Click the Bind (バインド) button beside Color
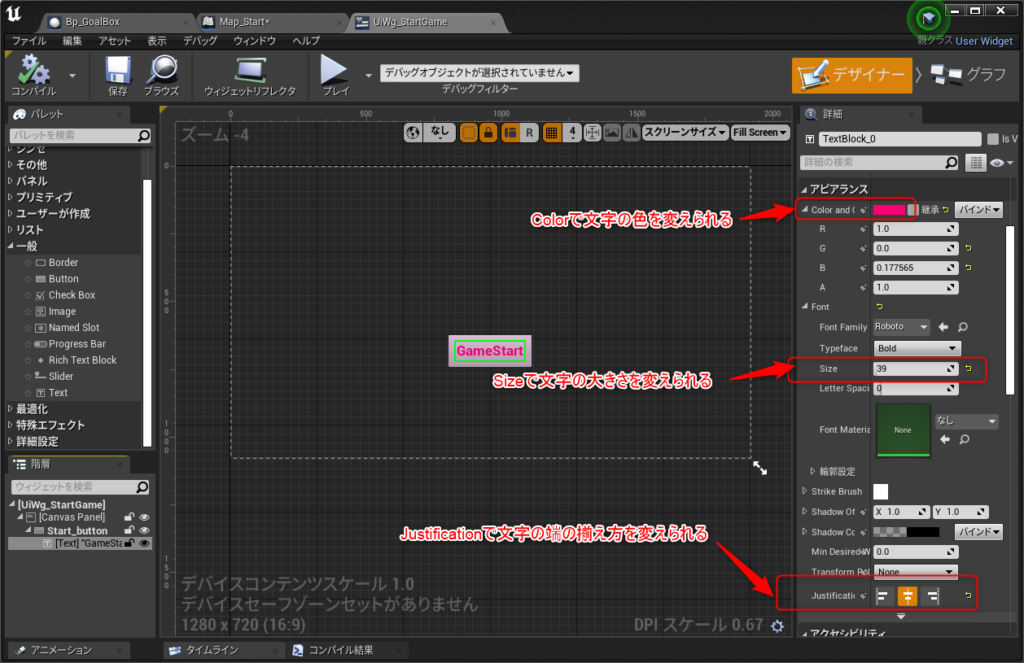The height and width of the screenshot is (663, 1024). click(x=978, y=210)
